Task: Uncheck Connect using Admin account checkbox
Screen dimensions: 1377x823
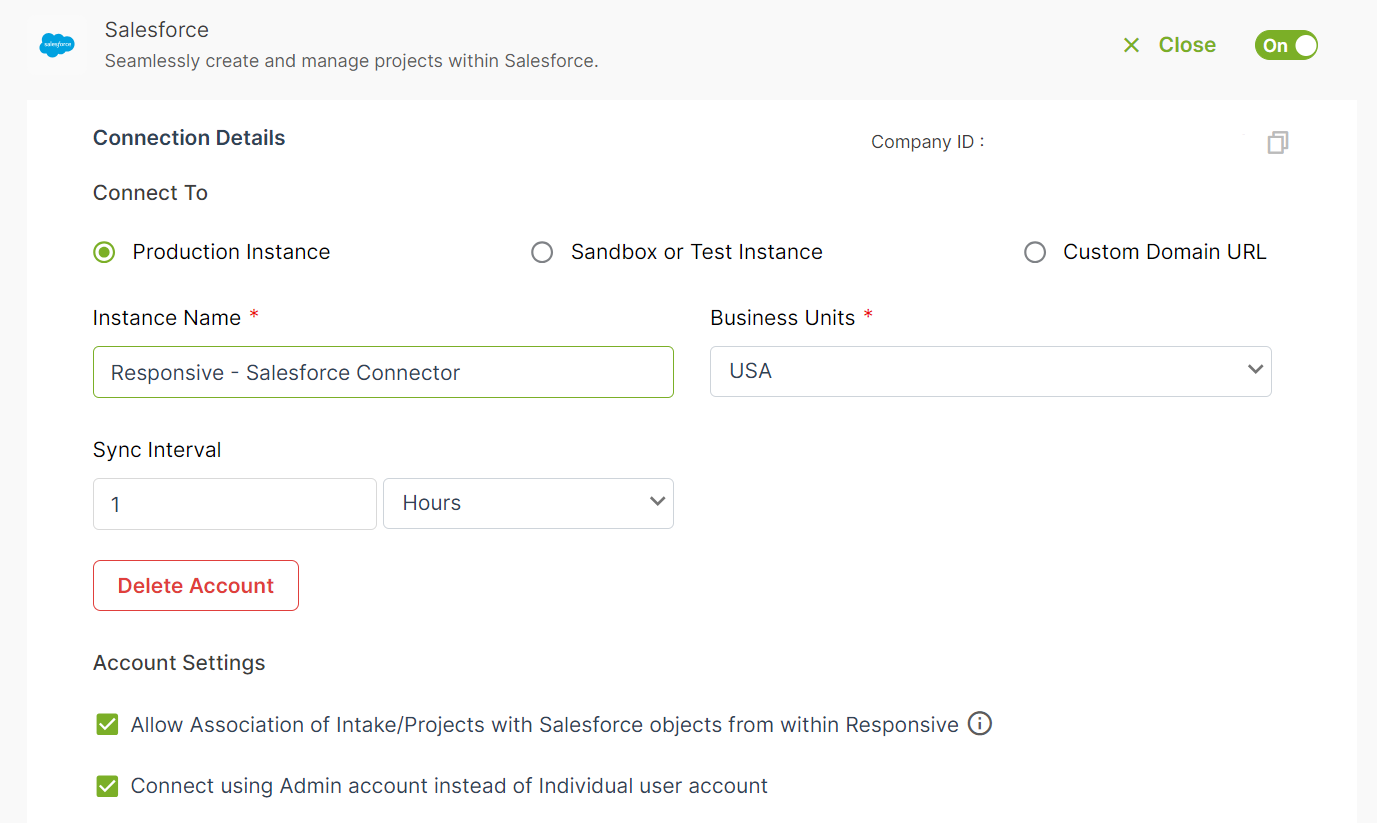Action: [x=107, y=786]
